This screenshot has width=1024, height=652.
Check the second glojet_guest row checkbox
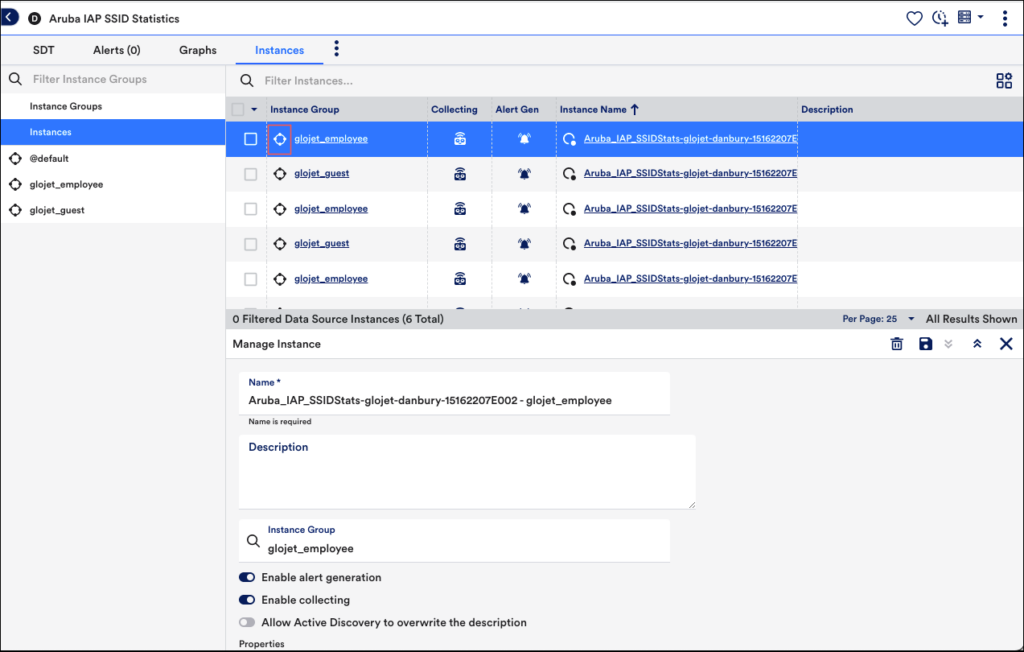250,244
